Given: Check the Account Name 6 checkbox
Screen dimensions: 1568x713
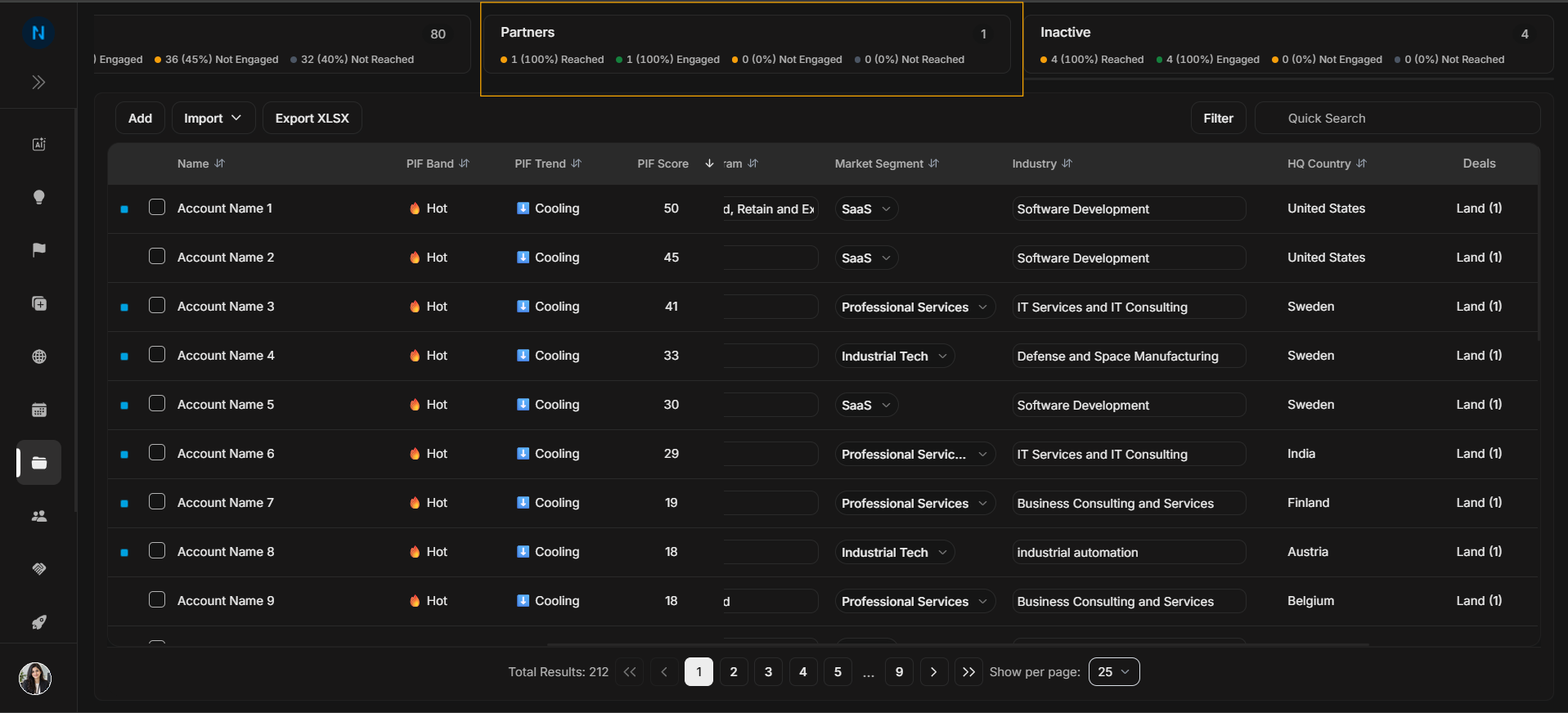Looking at the screenshot, I should click(157, 453).
